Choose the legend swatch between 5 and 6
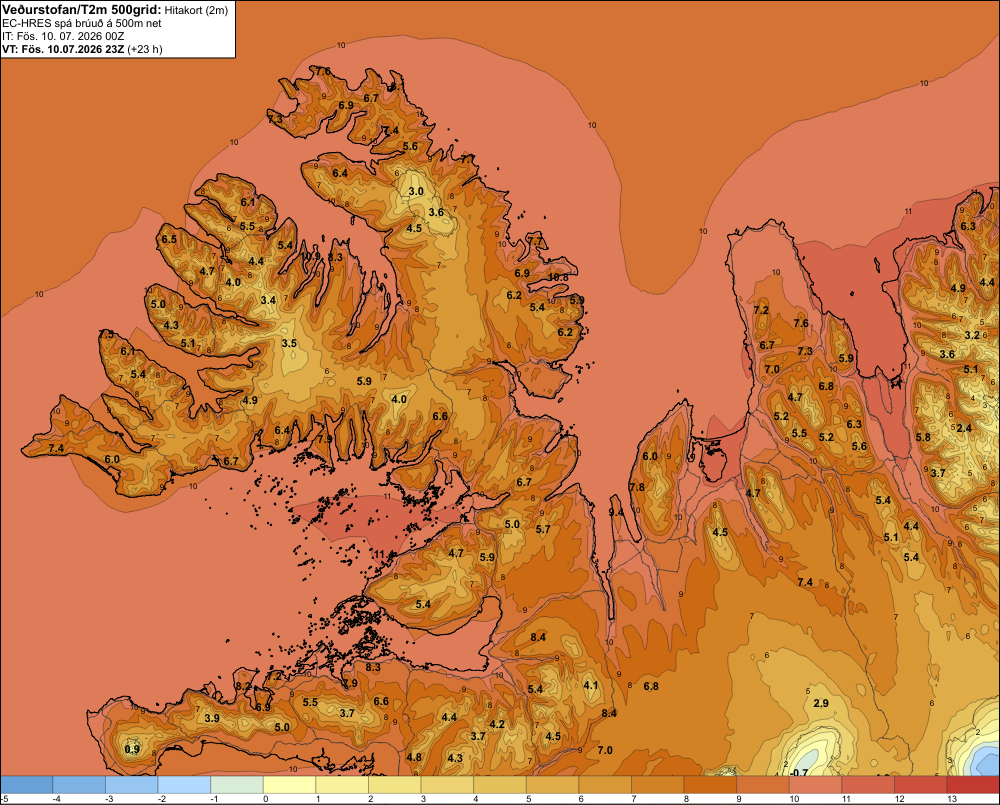 click(552, 785)
